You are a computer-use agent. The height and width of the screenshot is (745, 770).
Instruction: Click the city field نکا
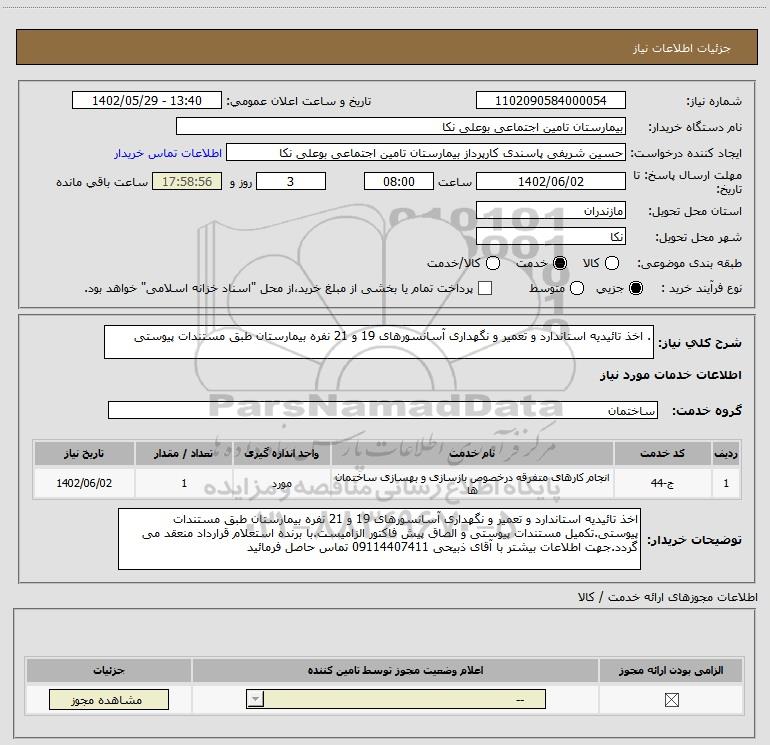(x=550, y=237)
